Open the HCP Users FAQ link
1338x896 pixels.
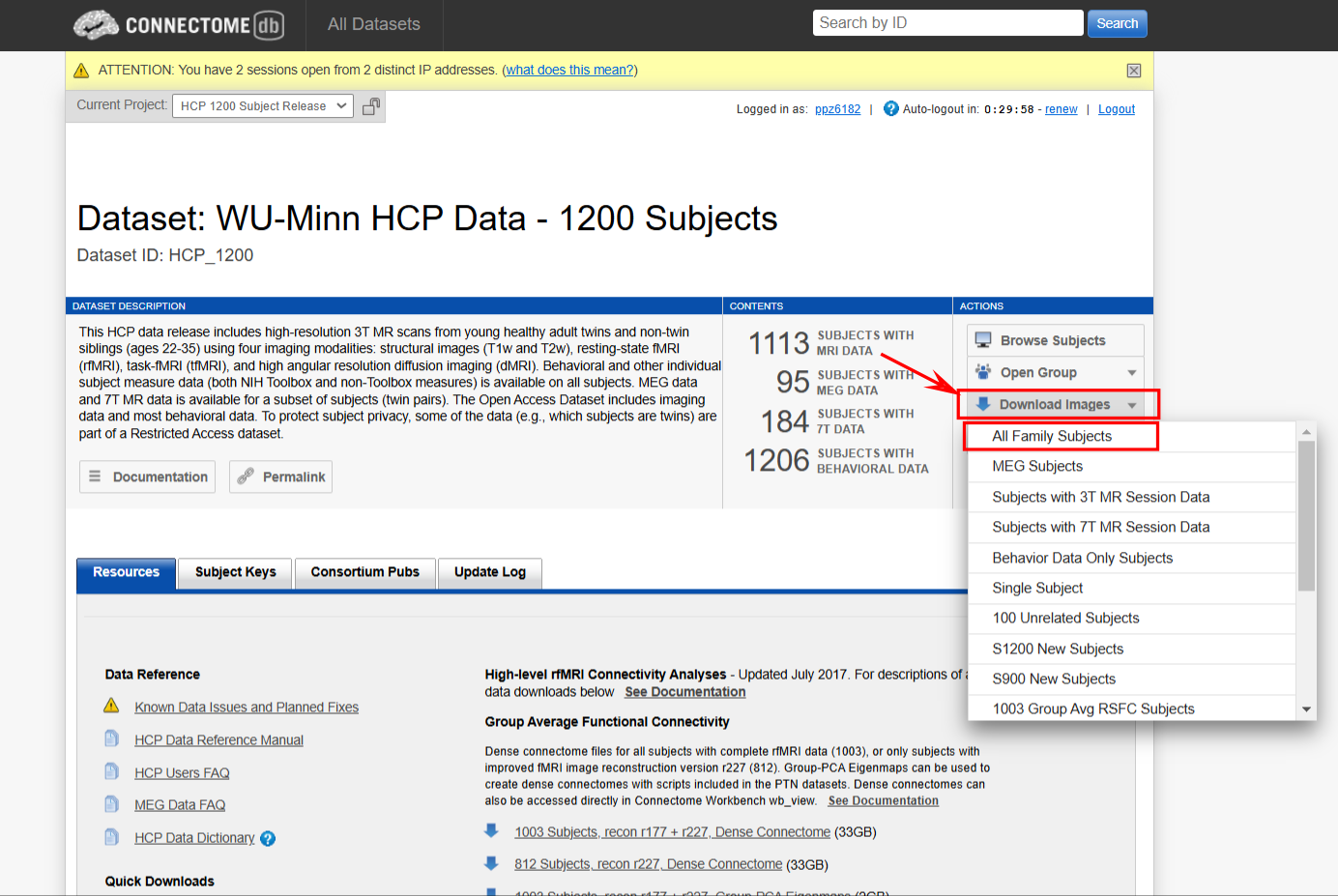point(182,773)
